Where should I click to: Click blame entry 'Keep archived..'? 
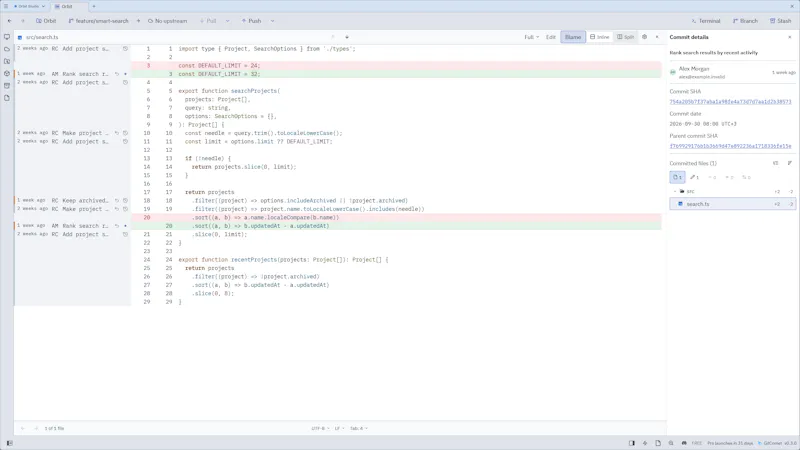coord(85,201)
